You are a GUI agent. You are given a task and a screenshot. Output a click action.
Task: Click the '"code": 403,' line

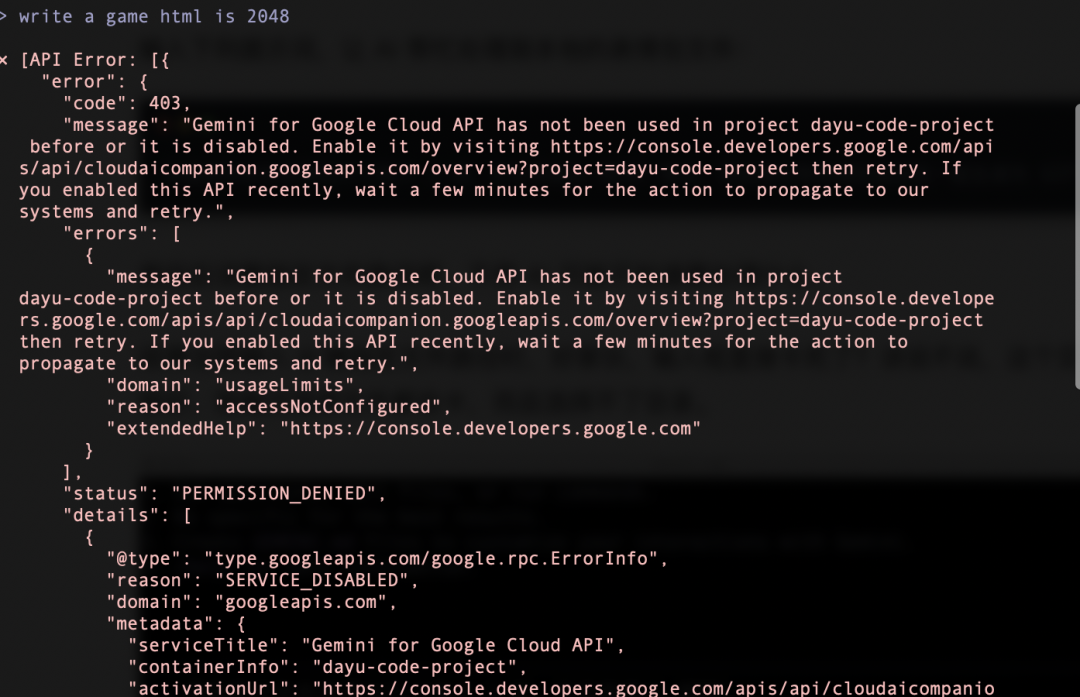[x=127, y=103]
